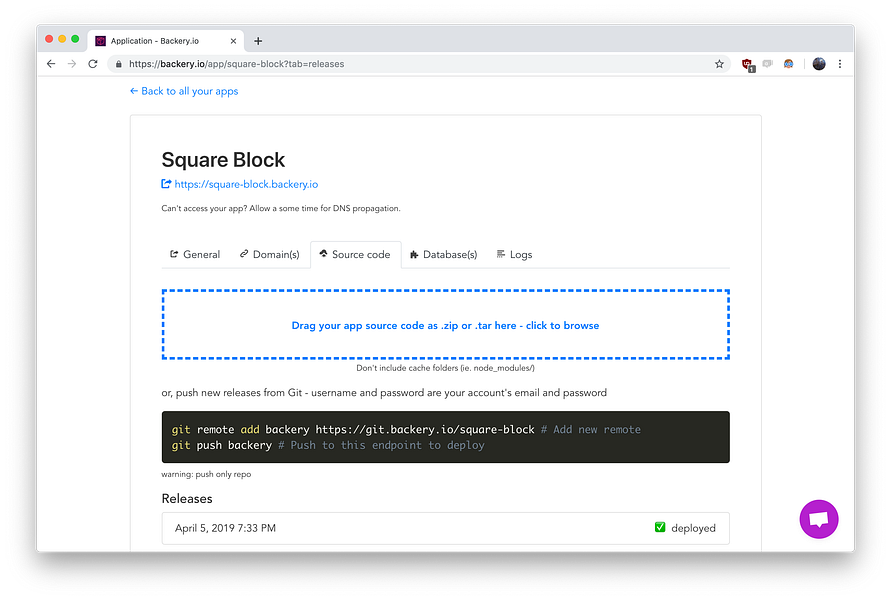Click the Releases heading
The width and height of the screenshot is (891, 600).
click(187, 499)
